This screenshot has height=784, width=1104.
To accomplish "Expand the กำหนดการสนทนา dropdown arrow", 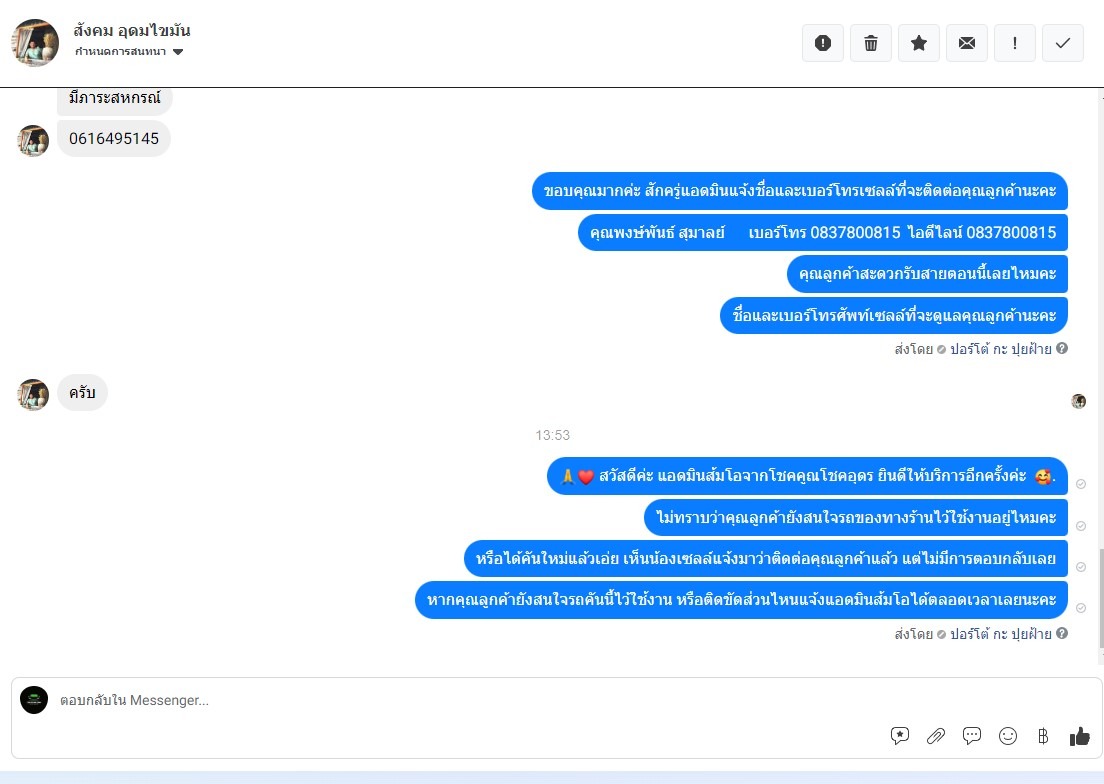I will 178,52.
